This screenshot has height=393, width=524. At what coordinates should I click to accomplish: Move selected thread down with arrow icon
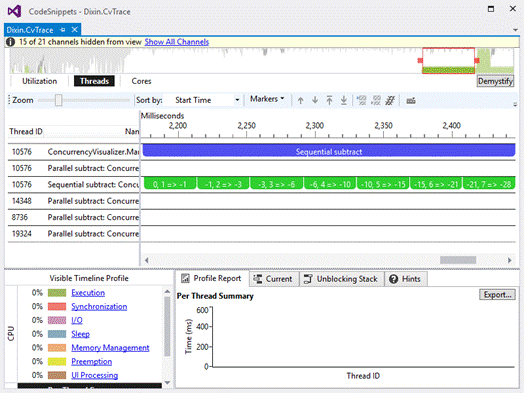coord(315,100)
